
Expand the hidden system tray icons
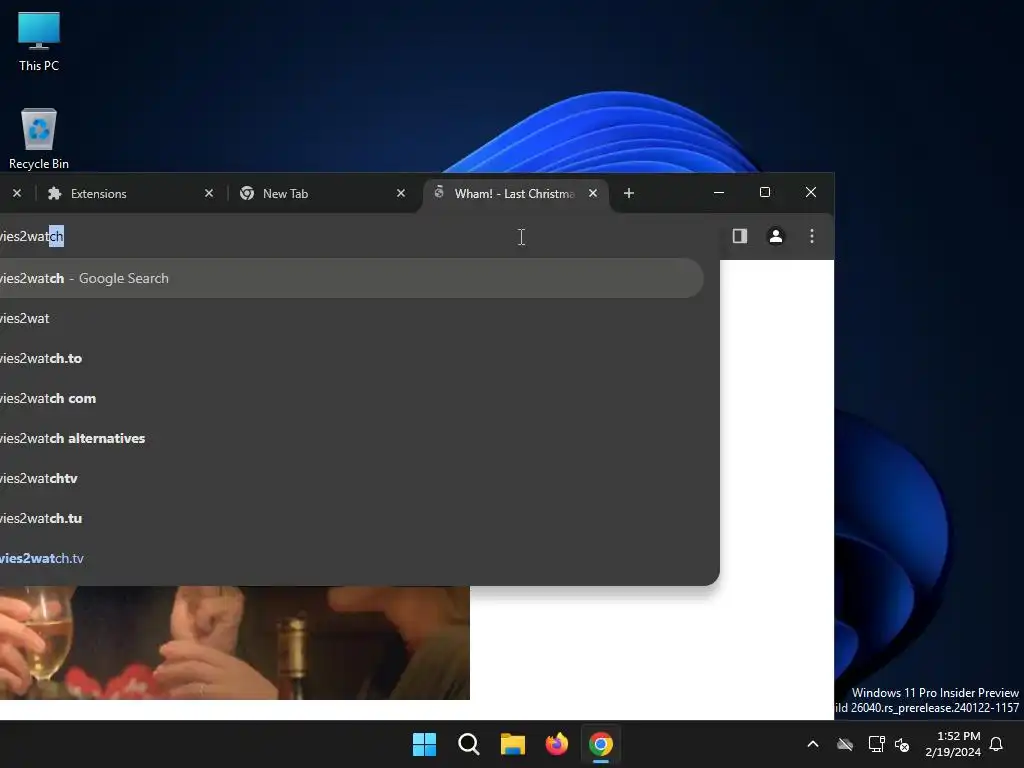point(813,744)
